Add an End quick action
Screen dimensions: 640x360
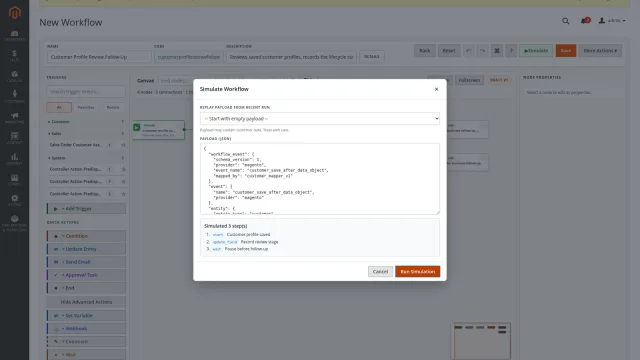point(86,288)
